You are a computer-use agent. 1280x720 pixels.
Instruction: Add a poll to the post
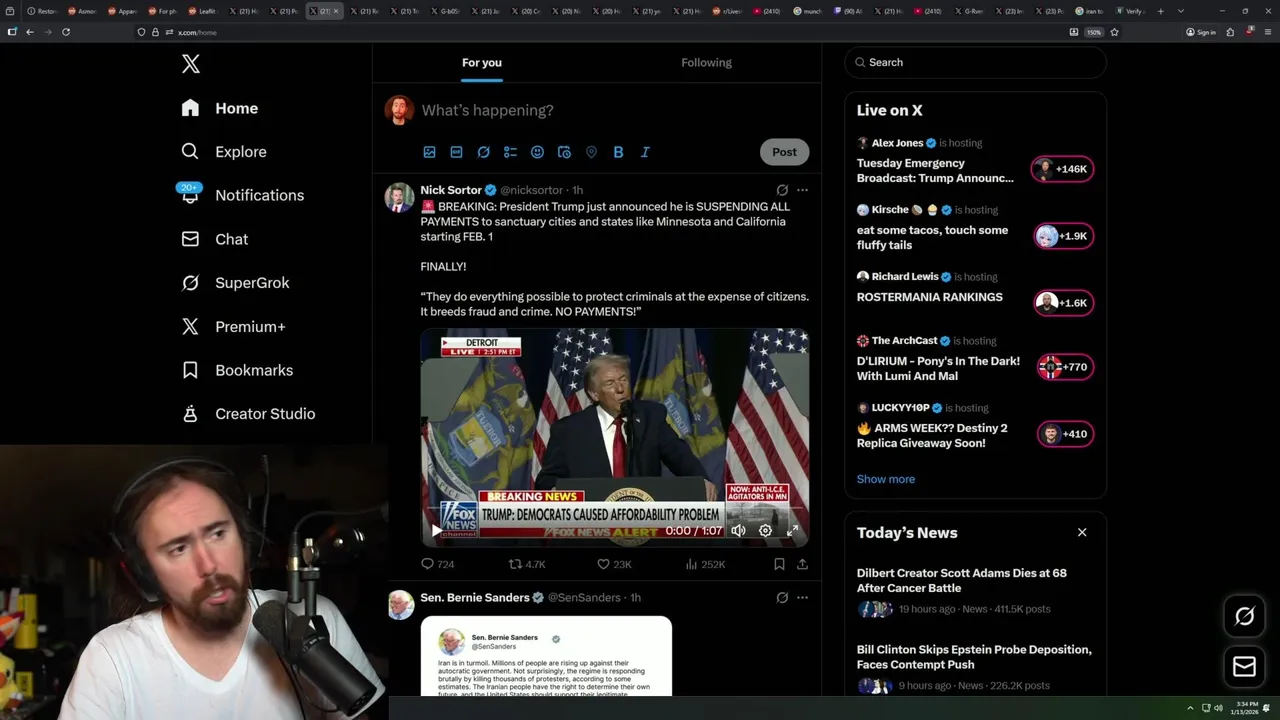tap(510, 152)
